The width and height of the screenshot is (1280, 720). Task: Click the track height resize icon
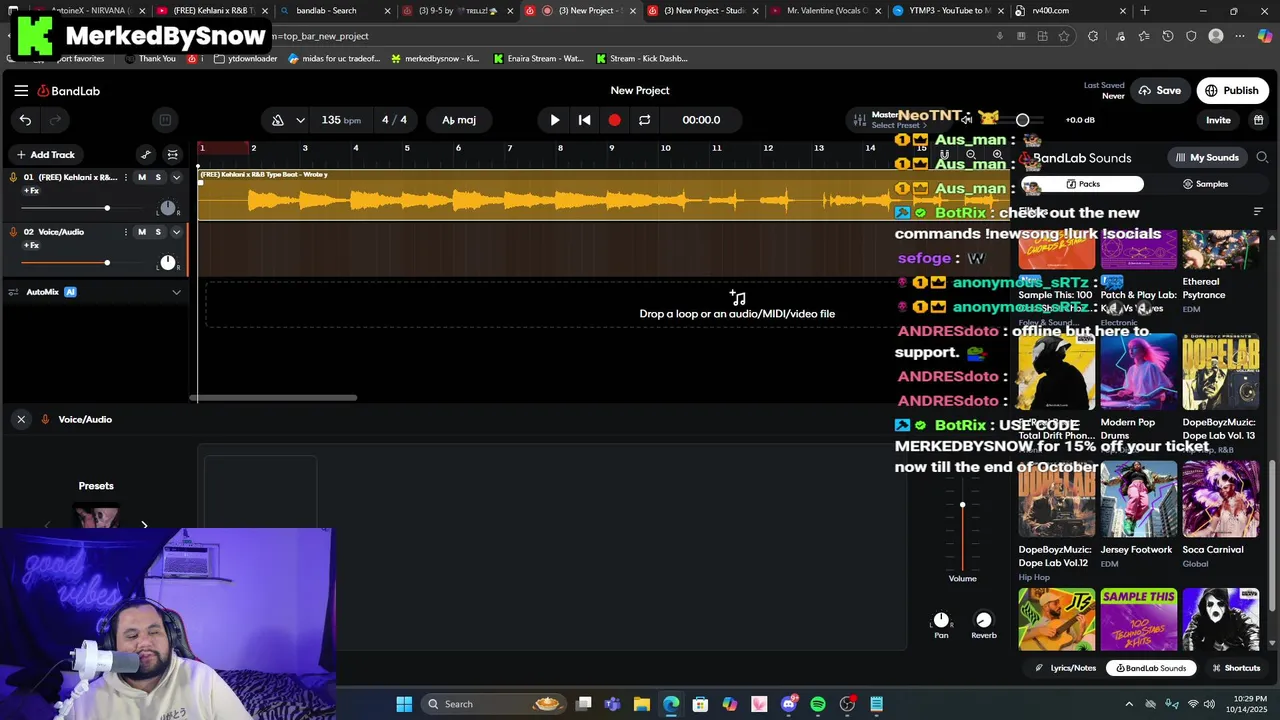click(x=173, y=155)
